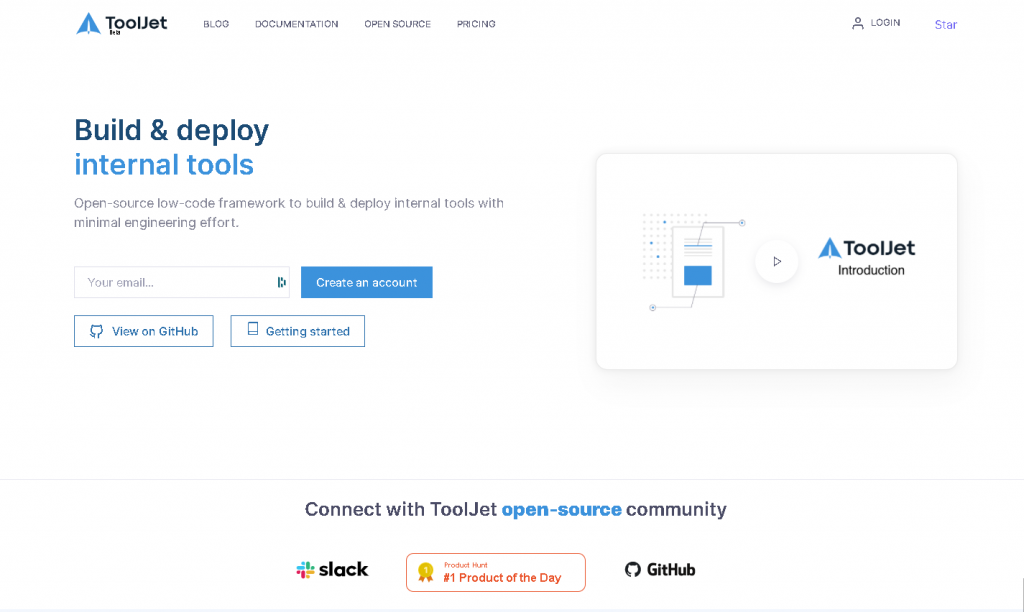Go to the Open Source page
The width and height of the screenshot is (1024, 612).
[398, 24]
